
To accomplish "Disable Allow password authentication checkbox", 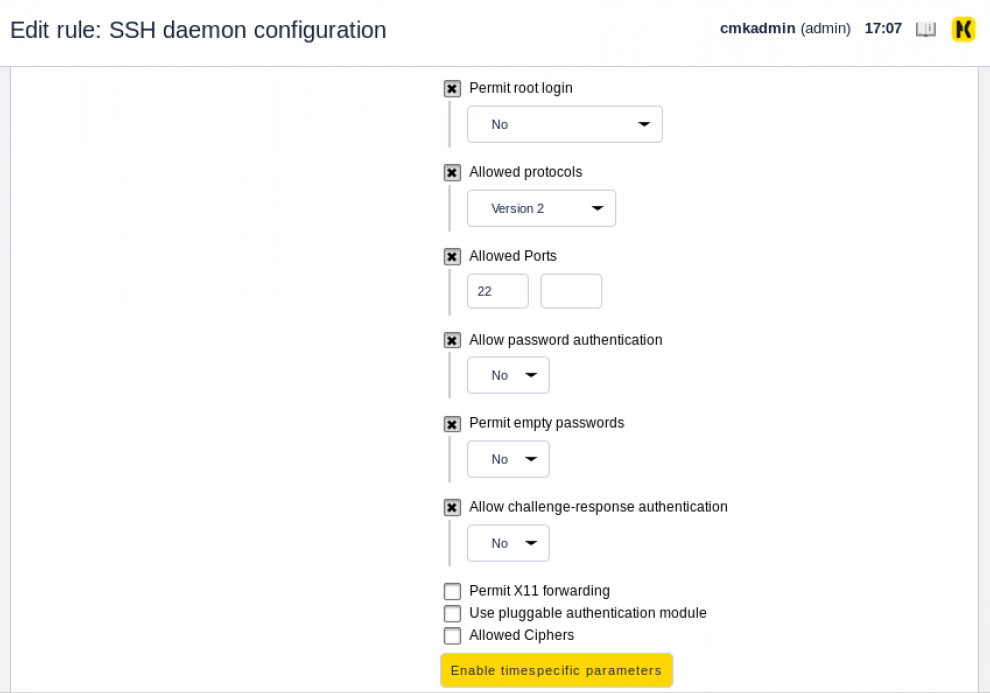I will pos(452,340).
